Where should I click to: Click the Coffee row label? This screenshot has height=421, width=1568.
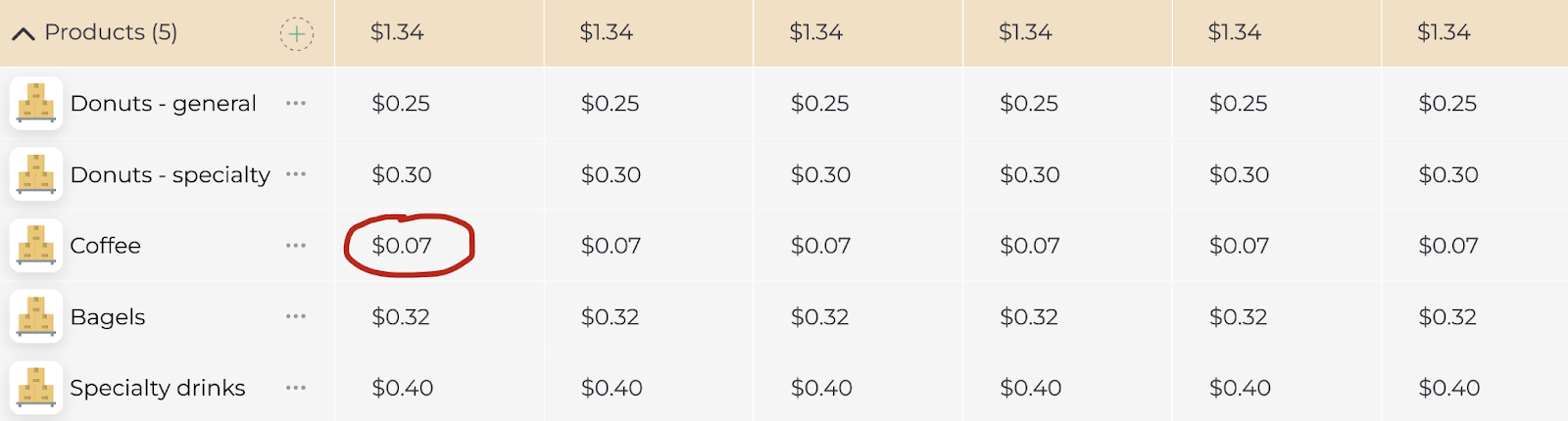point(106,246)
